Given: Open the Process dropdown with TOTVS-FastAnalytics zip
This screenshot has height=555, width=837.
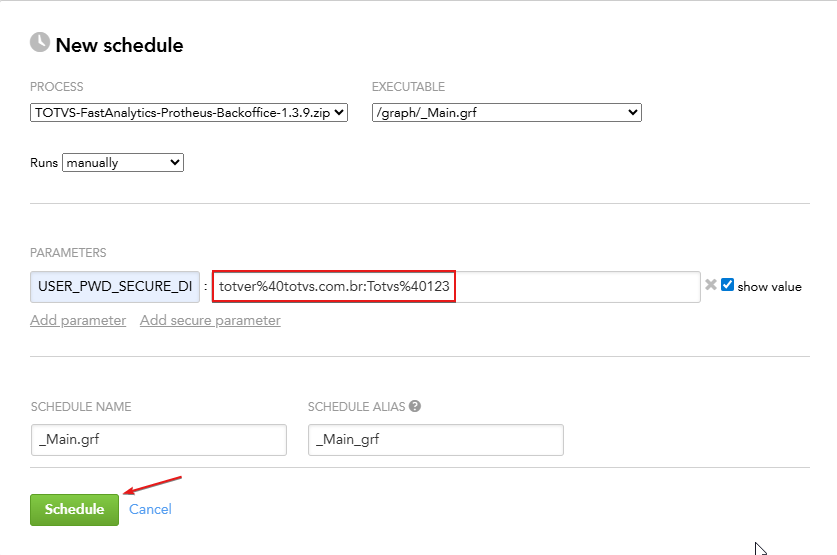Looking at the screenshot, I should point(189,113).
